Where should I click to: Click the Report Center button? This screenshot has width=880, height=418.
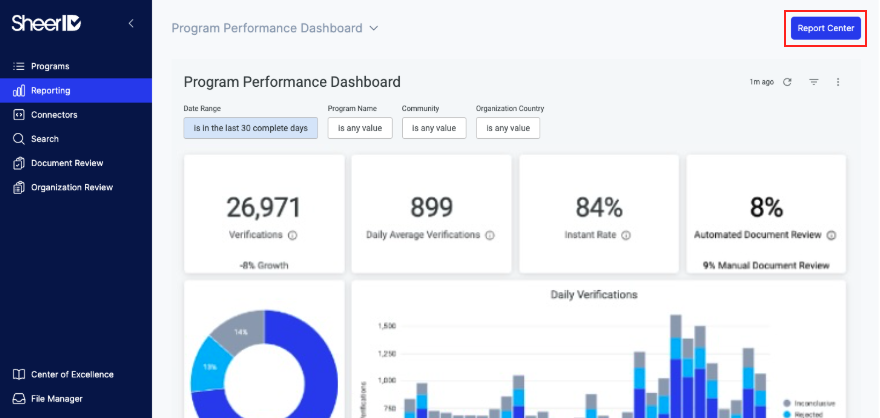826,28
